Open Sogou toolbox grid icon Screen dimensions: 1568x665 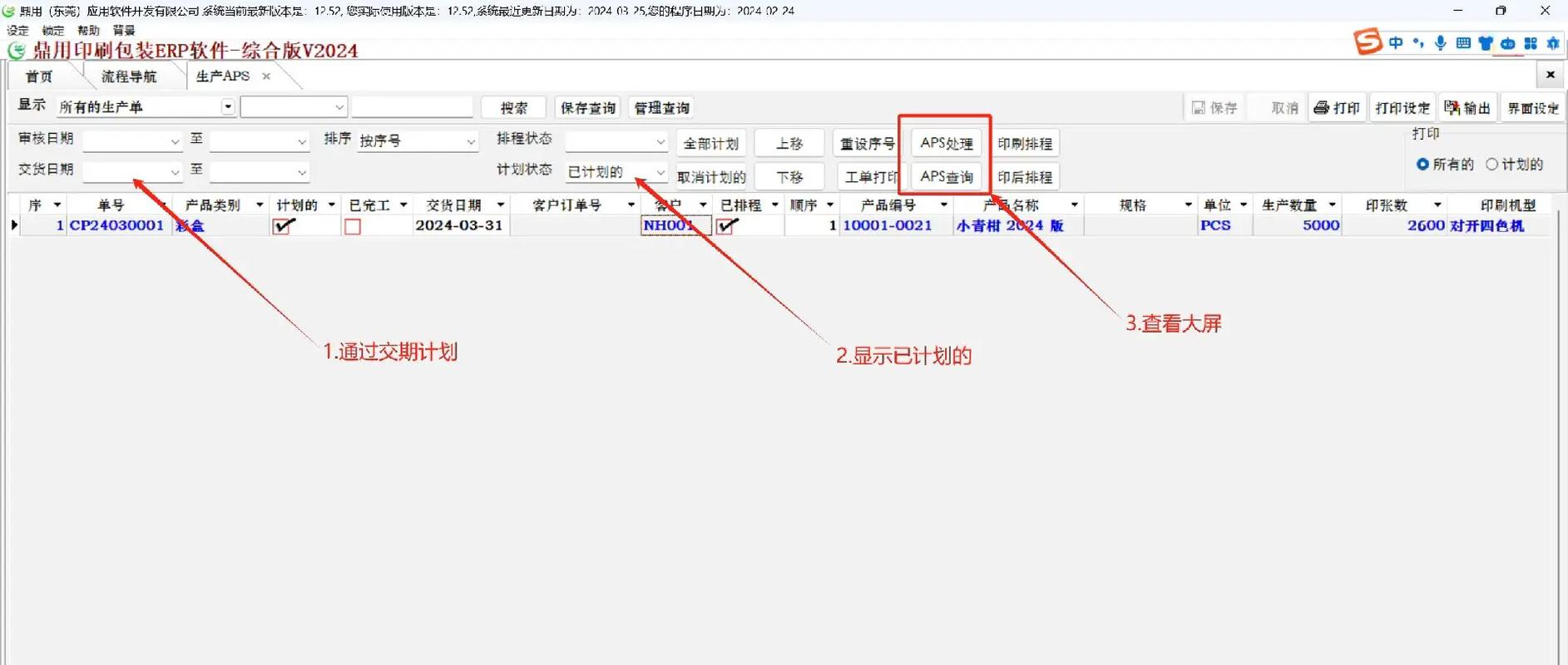(x=1531, y=42)
